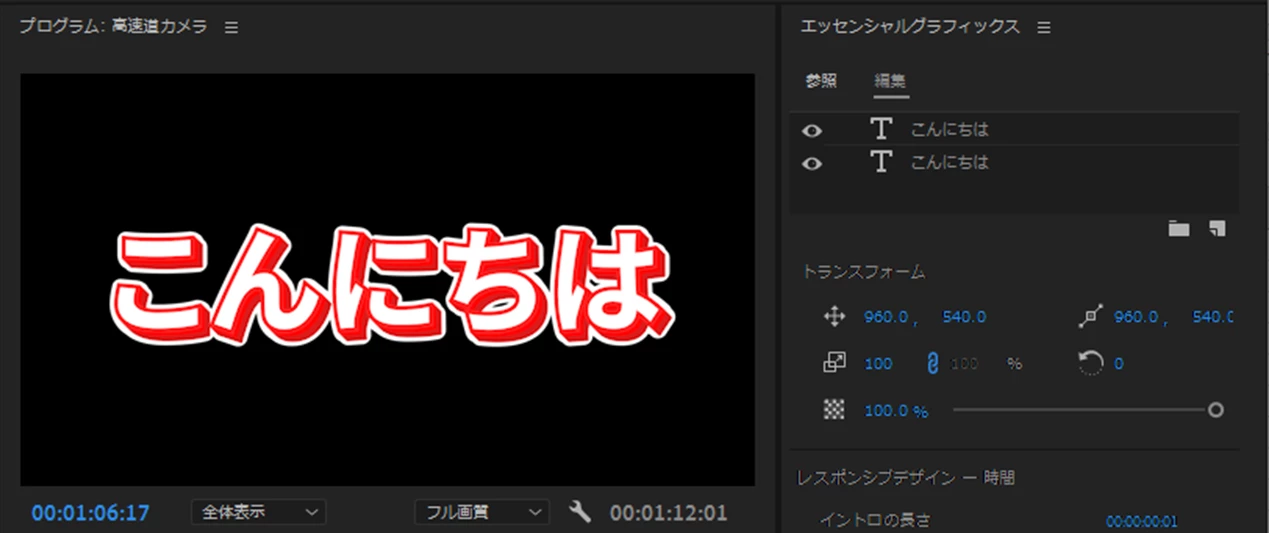The image size is (1269, 533).
Task: Click the current timecode 00:01:06:17
Action: (x=90, y=513)
